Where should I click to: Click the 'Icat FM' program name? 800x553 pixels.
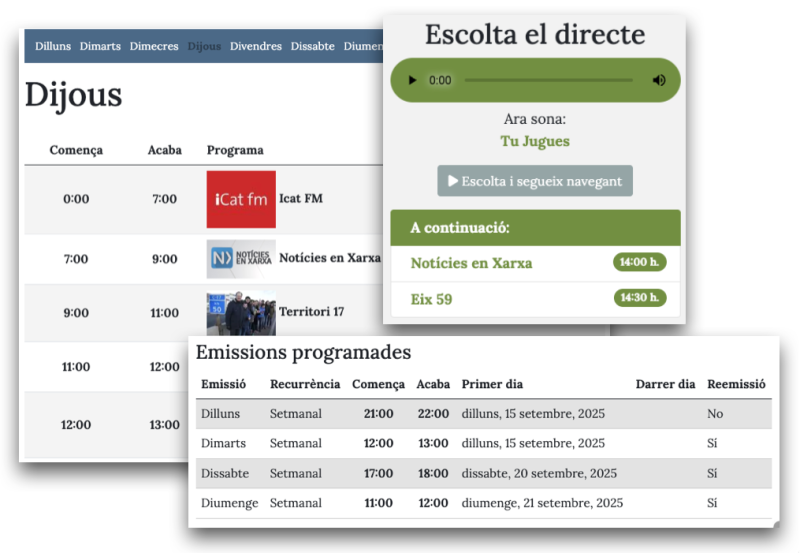[x=301, y=199]
